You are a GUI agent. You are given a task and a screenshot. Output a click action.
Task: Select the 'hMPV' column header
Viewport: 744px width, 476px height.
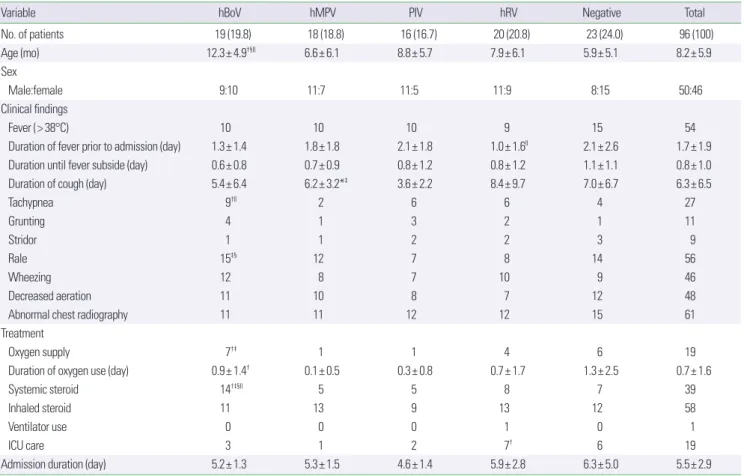pos(323,13)
